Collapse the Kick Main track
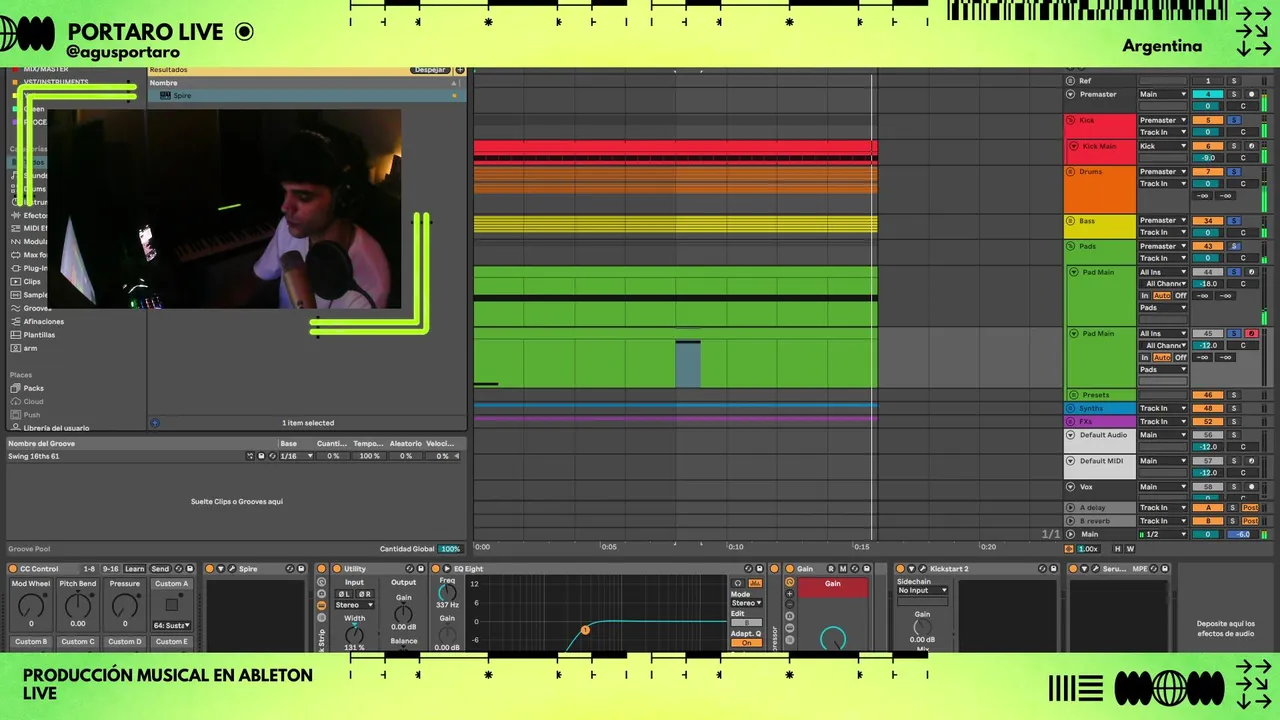This screenshot has width=1280, height=720. 1074,146
